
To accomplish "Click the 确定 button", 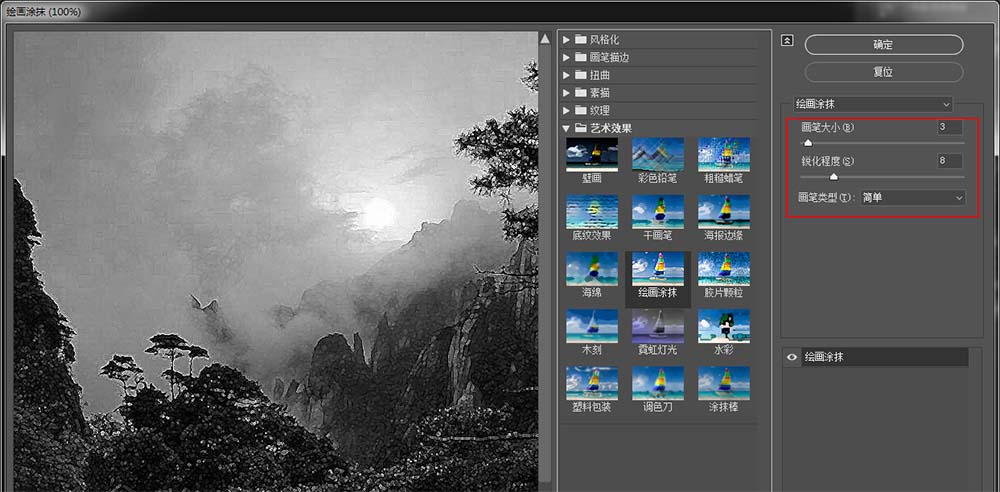I will coord(883,45).
